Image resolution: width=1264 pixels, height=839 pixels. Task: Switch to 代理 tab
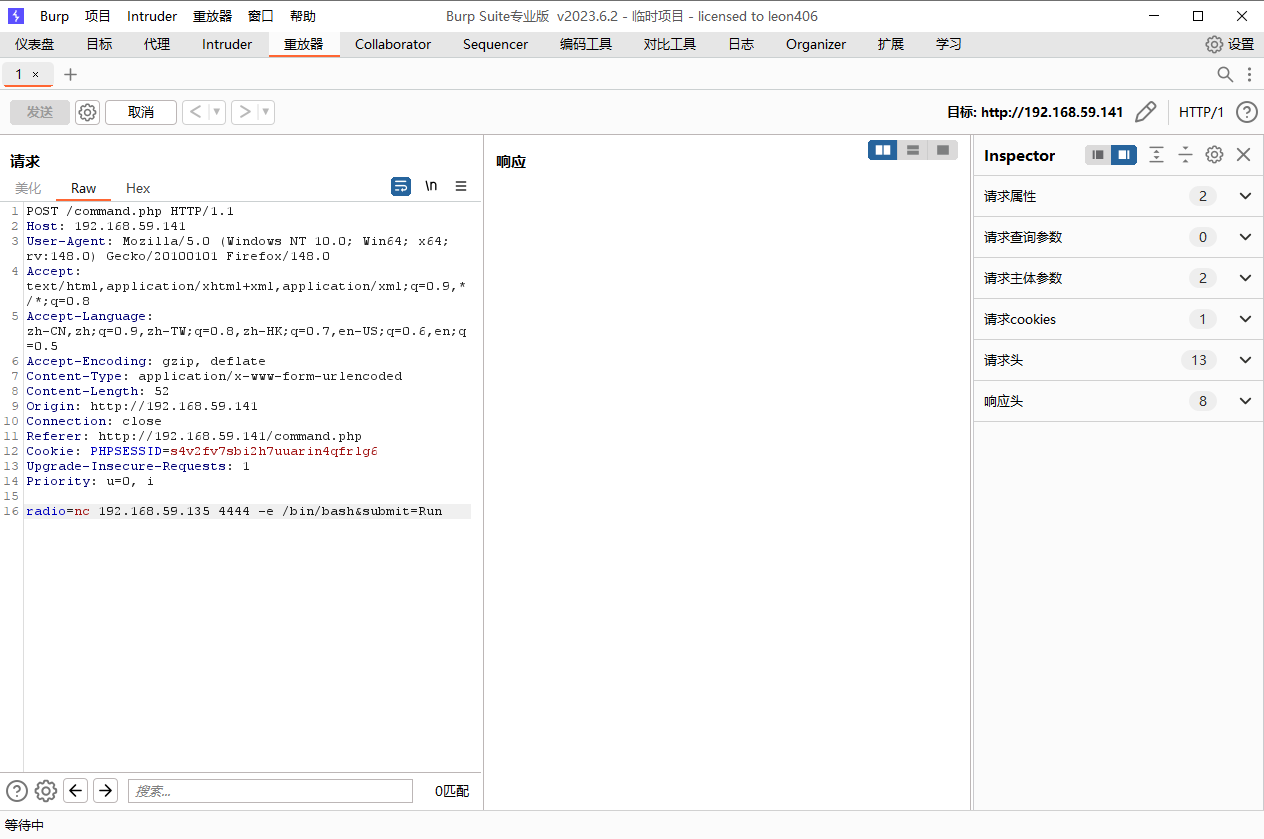[x=157, y=44]
